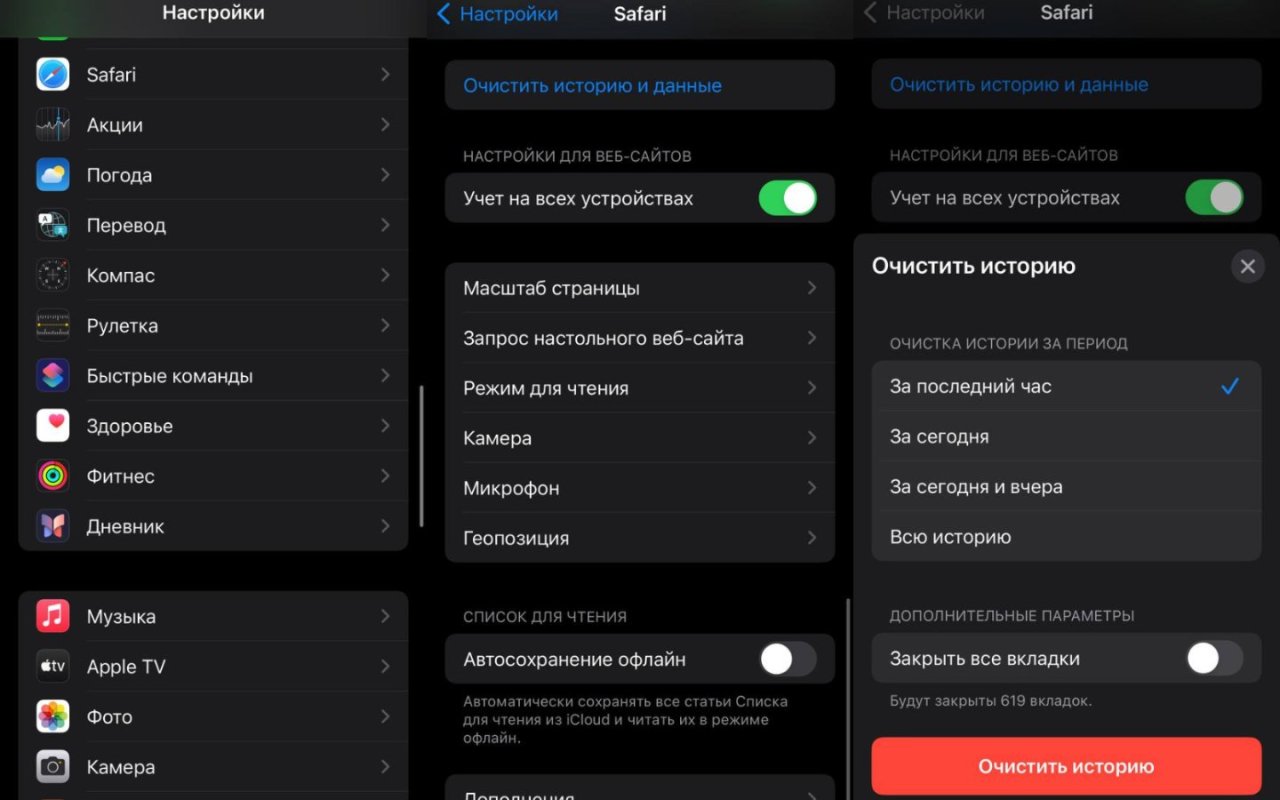Toggle Учет на всех устройствах switch in middle panel
1280x800 pixels.
click(x=788, y=198)
